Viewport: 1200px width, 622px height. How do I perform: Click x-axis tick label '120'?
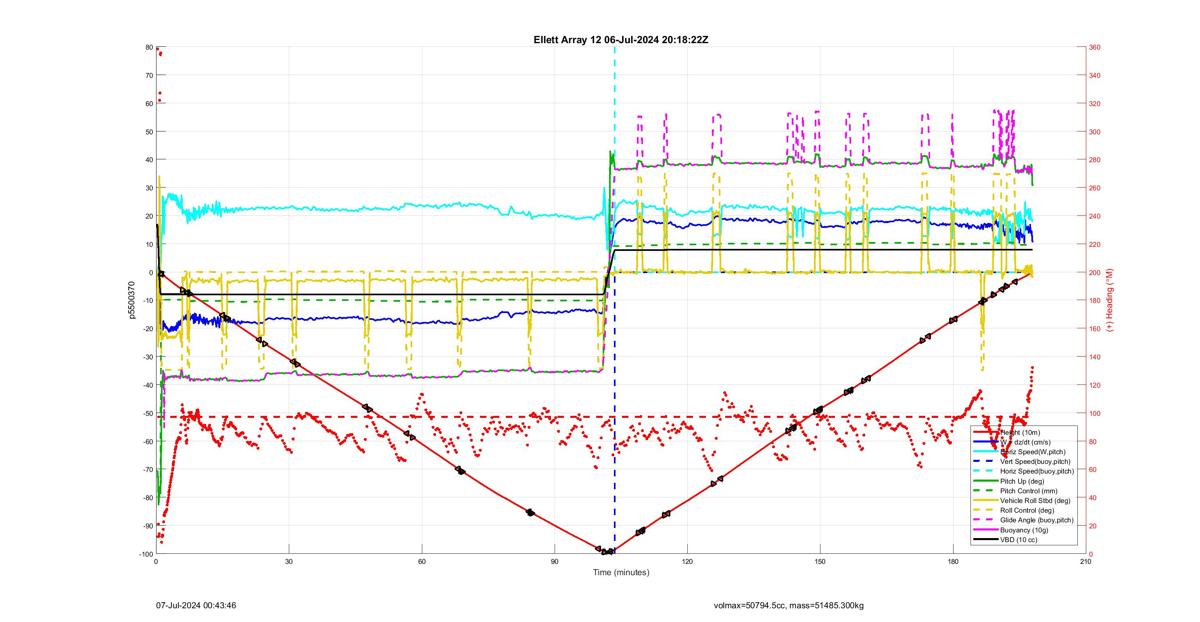tap(687, 562)
